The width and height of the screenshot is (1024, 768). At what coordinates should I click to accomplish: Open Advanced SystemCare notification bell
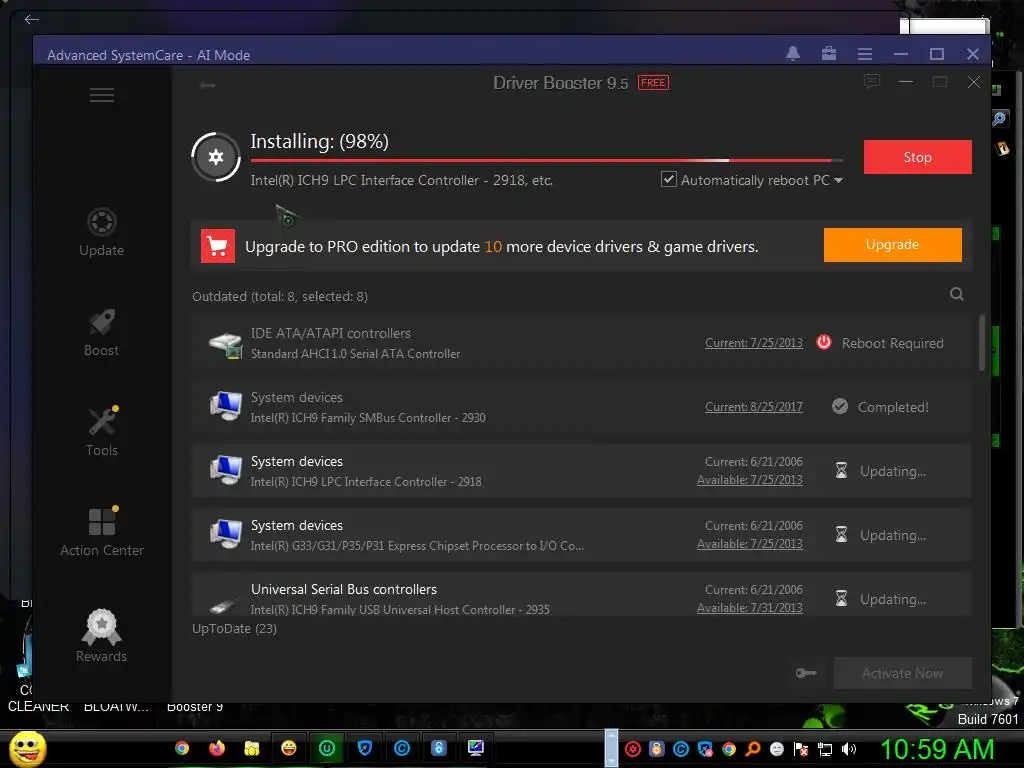[x=793, y=54]
